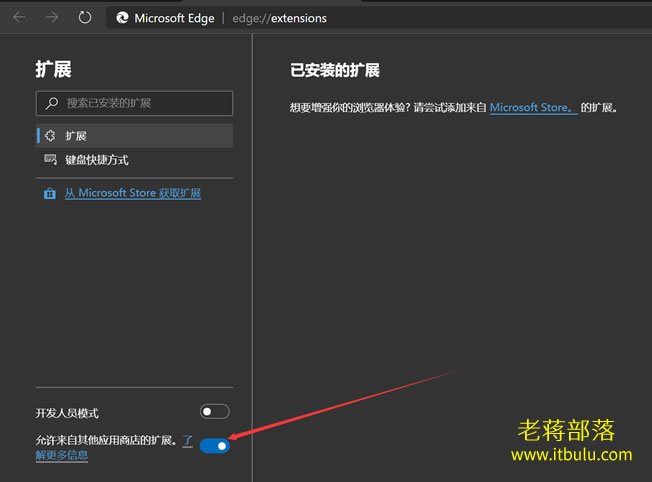Click the 已安装的扩展 heading
Viewport: 652px width, 482px height.
[335, 70]
